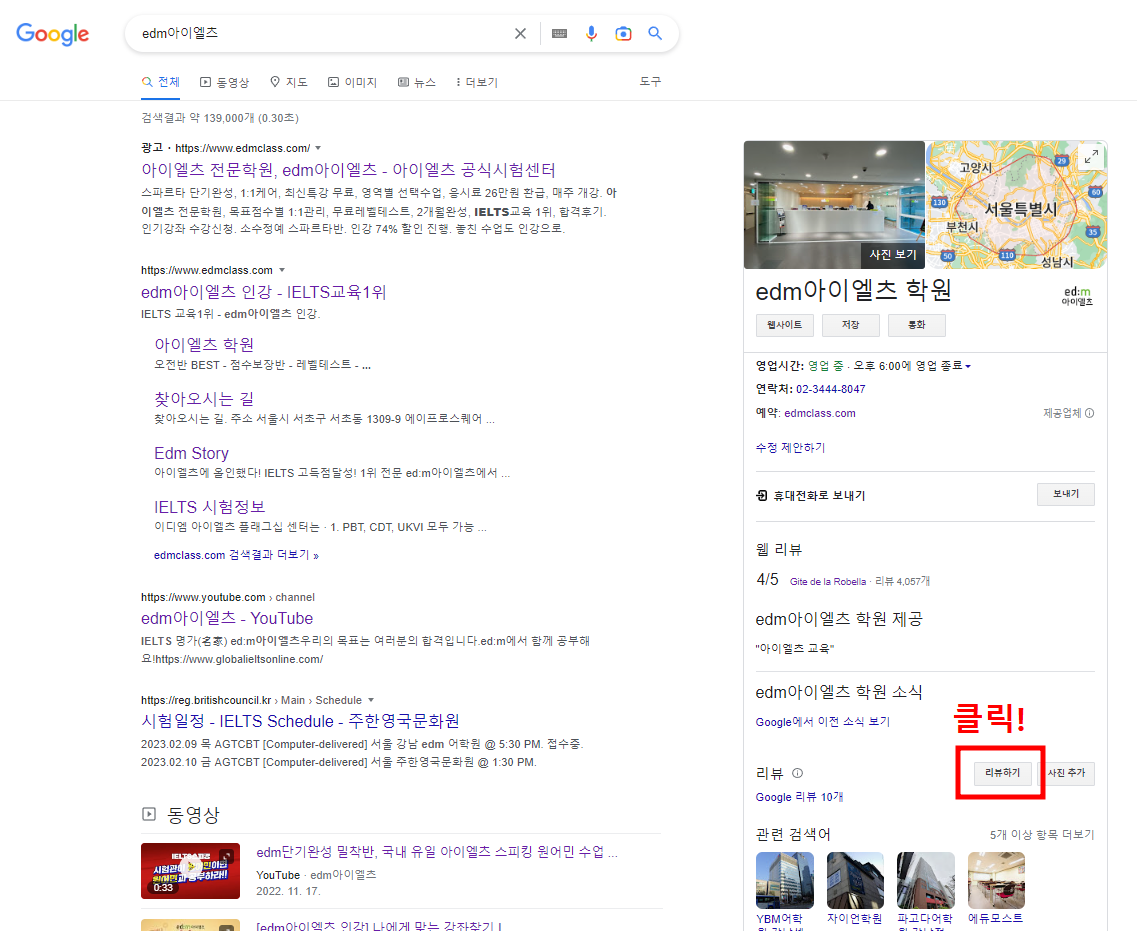Click edmclass.com 검색결과 더보기 link
The image size is (1137, 931).
pyautogui.click(x=236, y=555)
